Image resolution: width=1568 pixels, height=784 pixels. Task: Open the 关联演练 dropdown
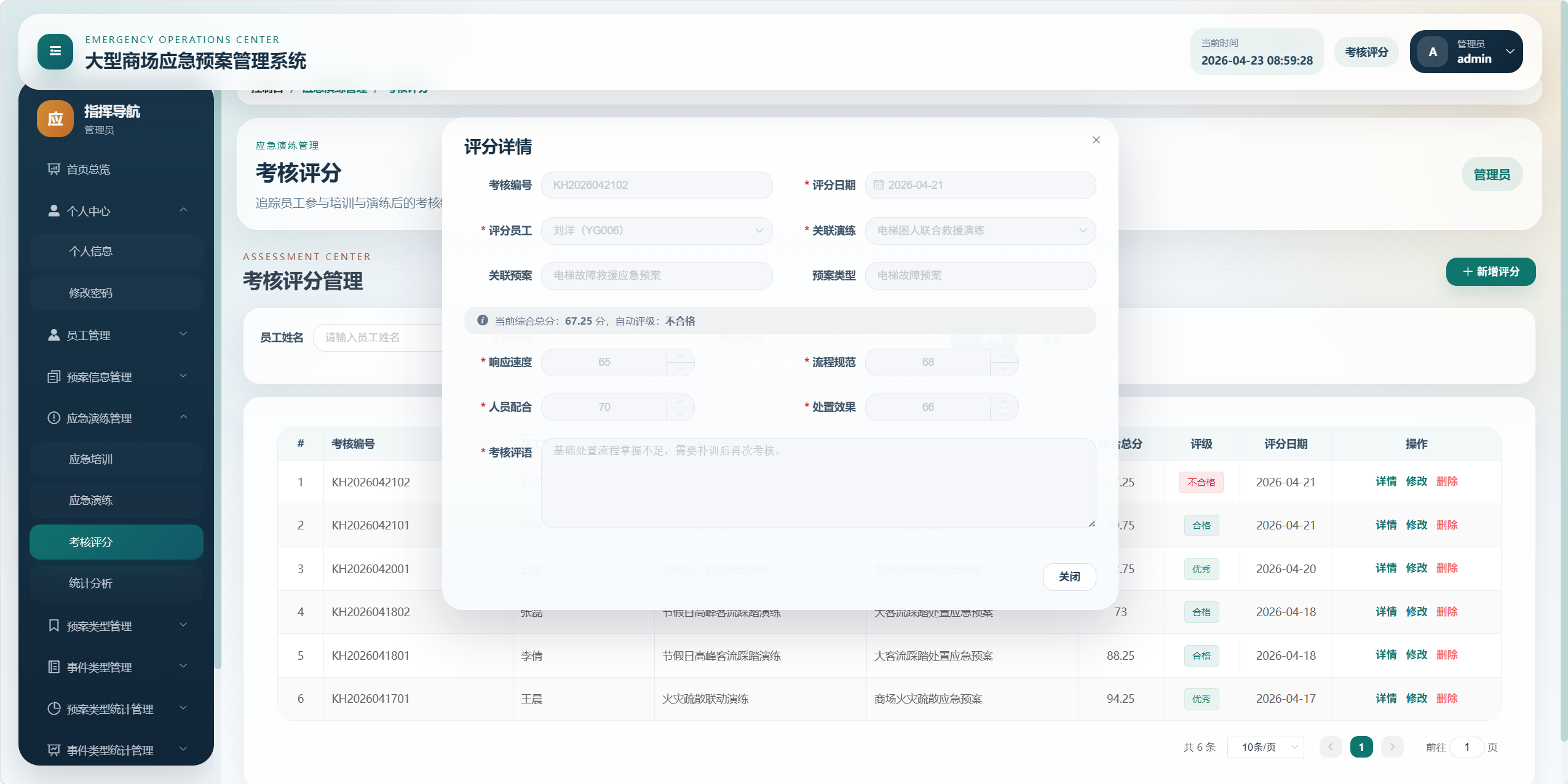[980, 231]
